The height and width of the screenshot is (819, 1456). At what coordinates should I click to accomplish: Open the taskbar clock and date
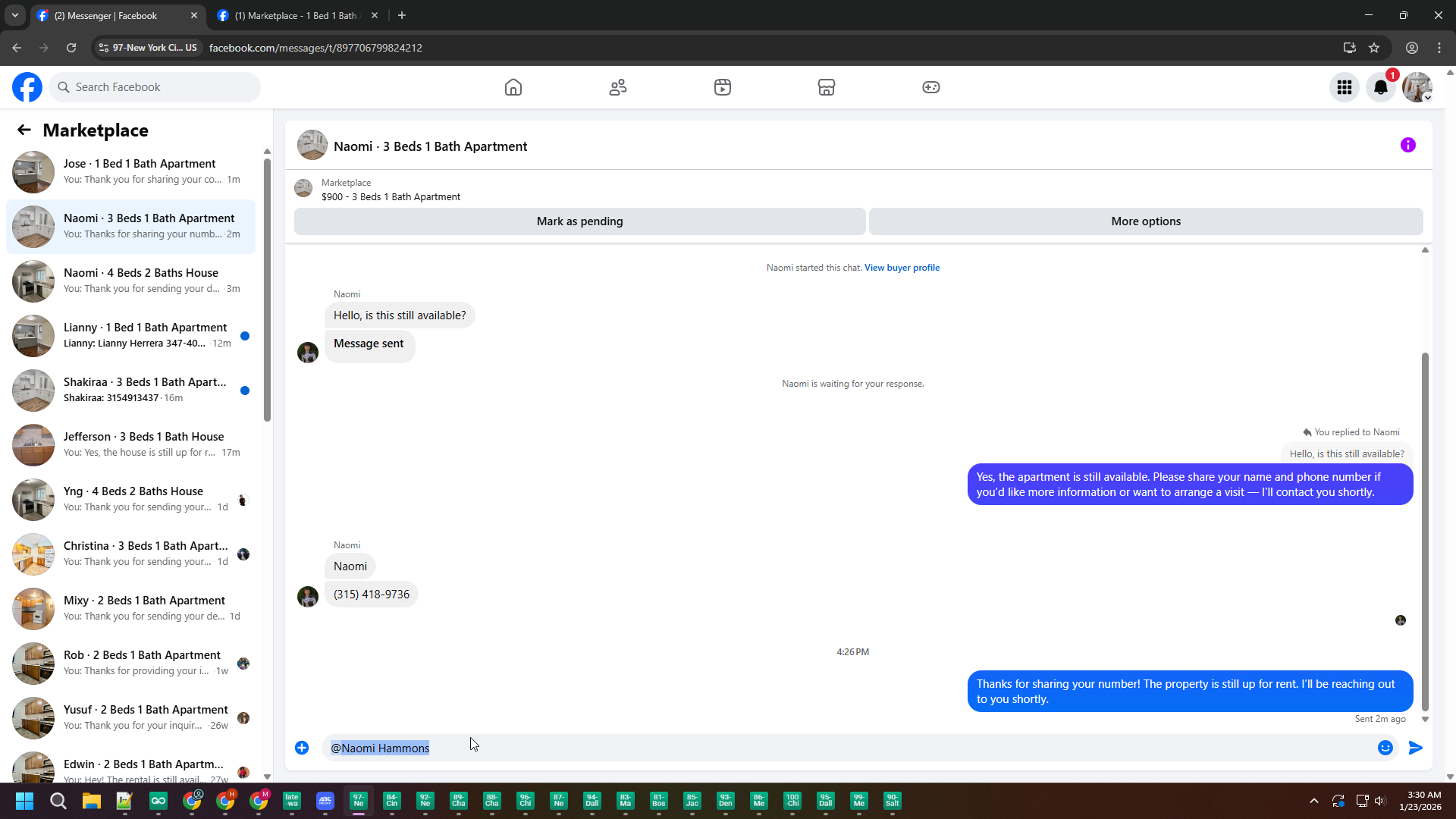pyautogui.click(x=1420, y=802)
